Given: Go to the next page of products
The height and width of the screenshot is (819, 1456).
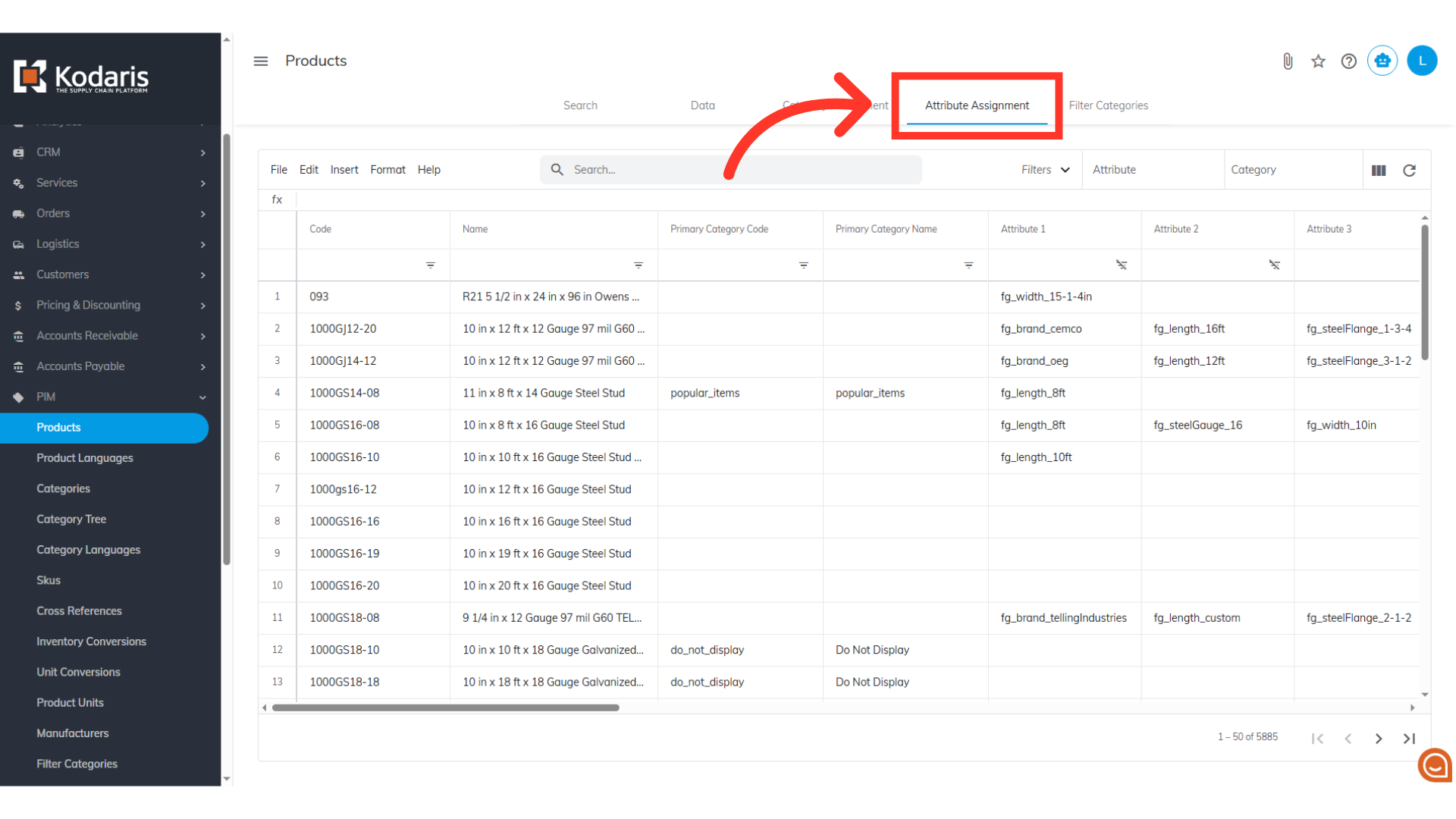Looking at the screenshot, I should [x=1379, y=739].
